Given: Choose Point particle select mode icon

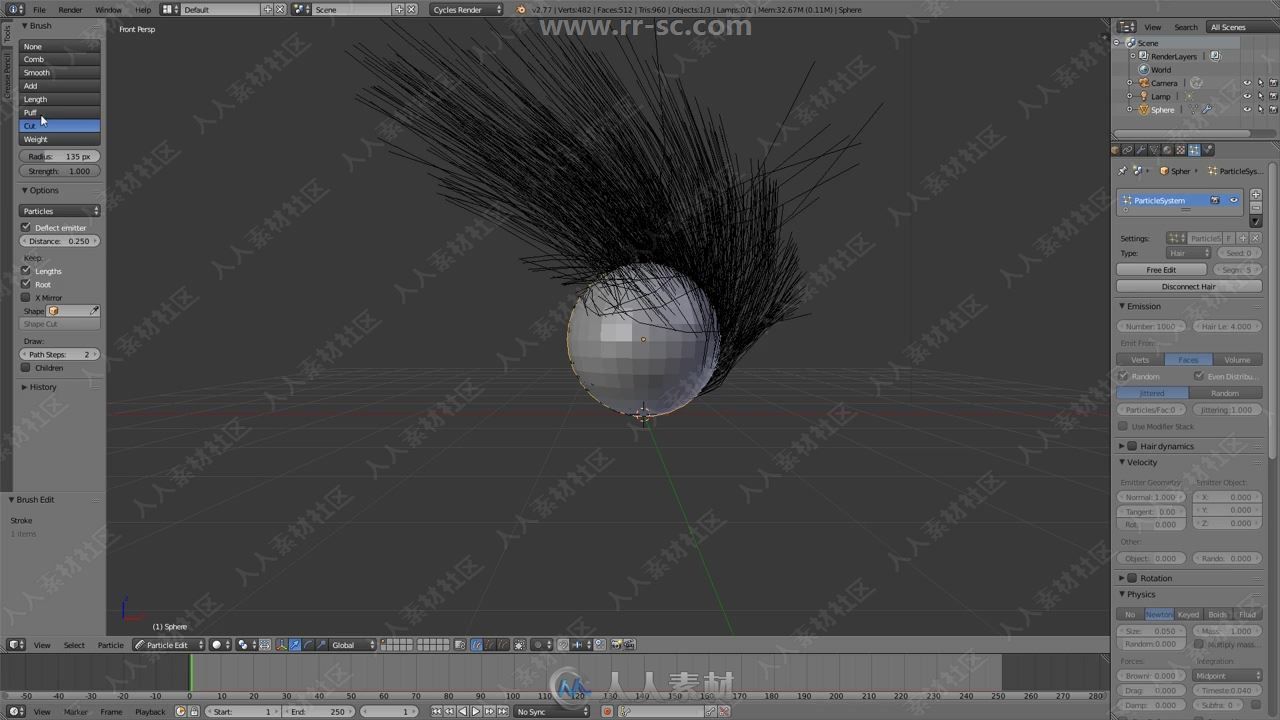Looking at the screenshot, I should coord(490,645).
